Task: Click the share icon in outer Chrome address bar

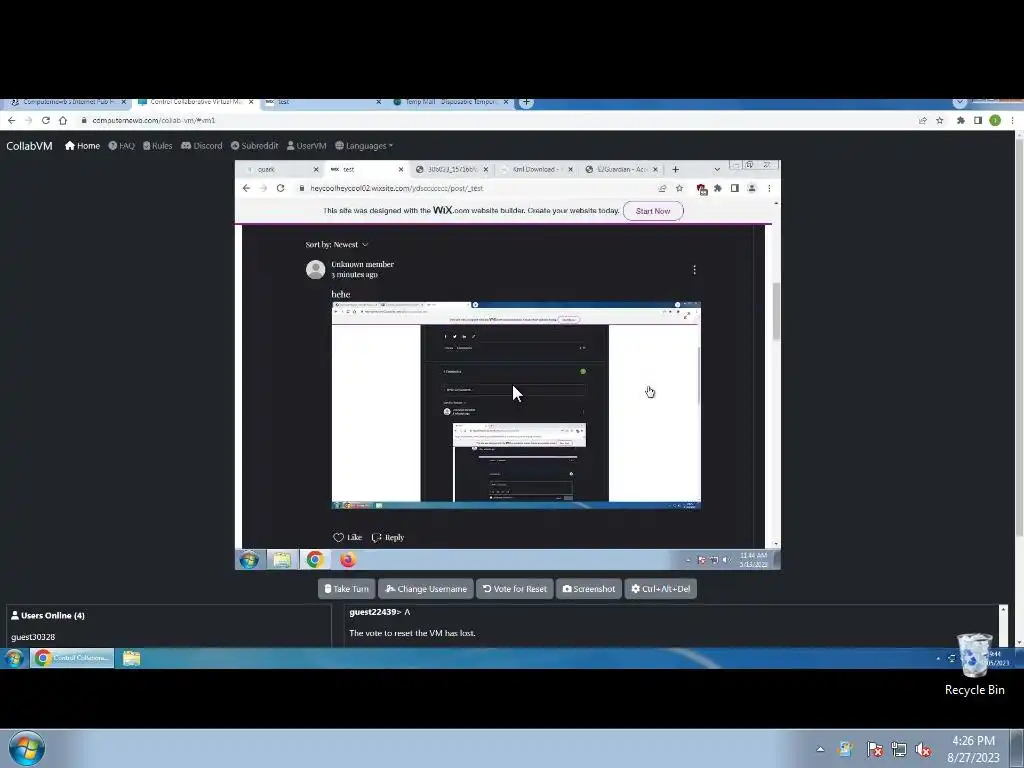Action: pos(922,120)
